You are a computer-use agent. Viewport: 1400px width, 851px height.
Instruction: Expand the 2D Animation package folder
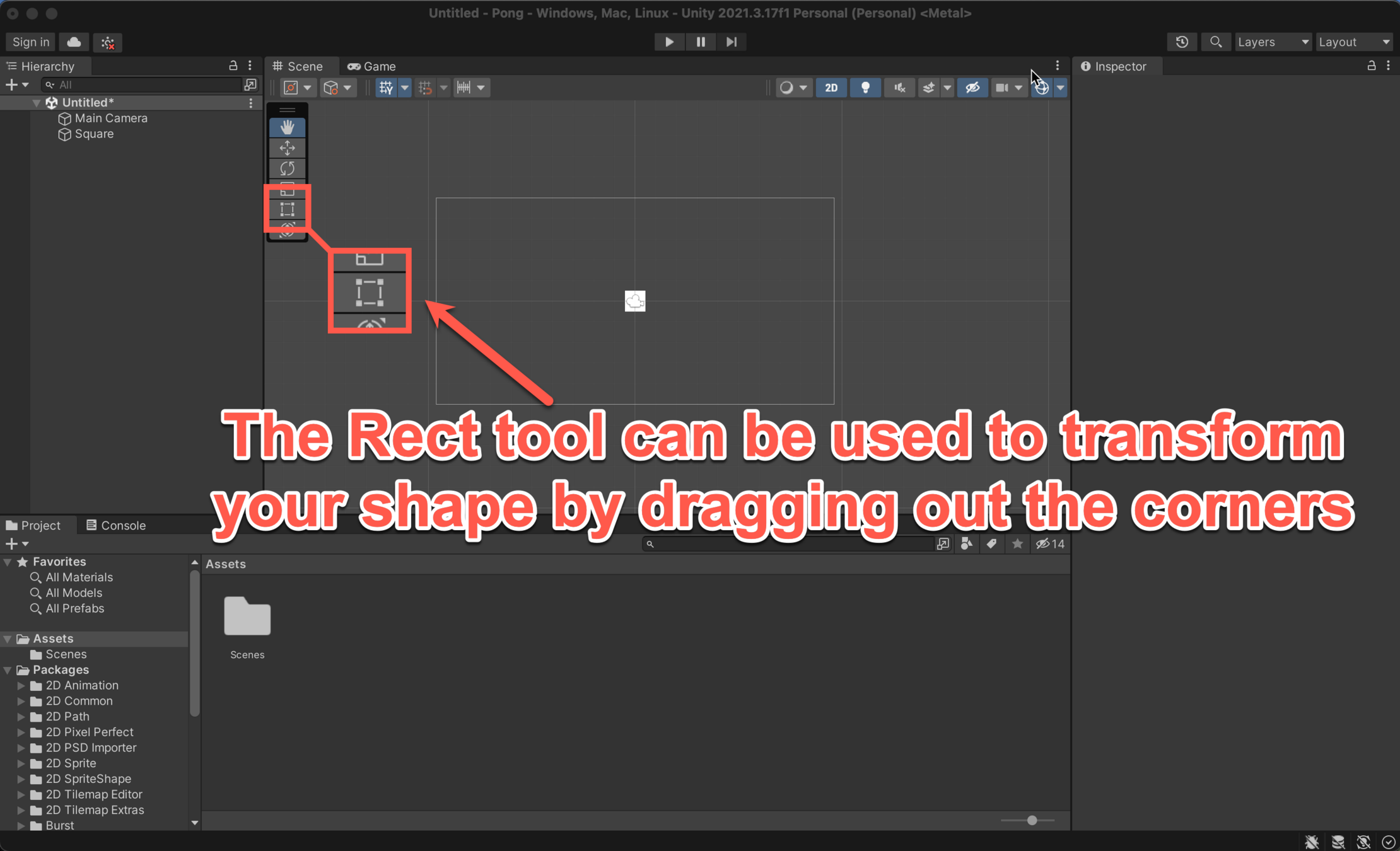coord(21,685)
